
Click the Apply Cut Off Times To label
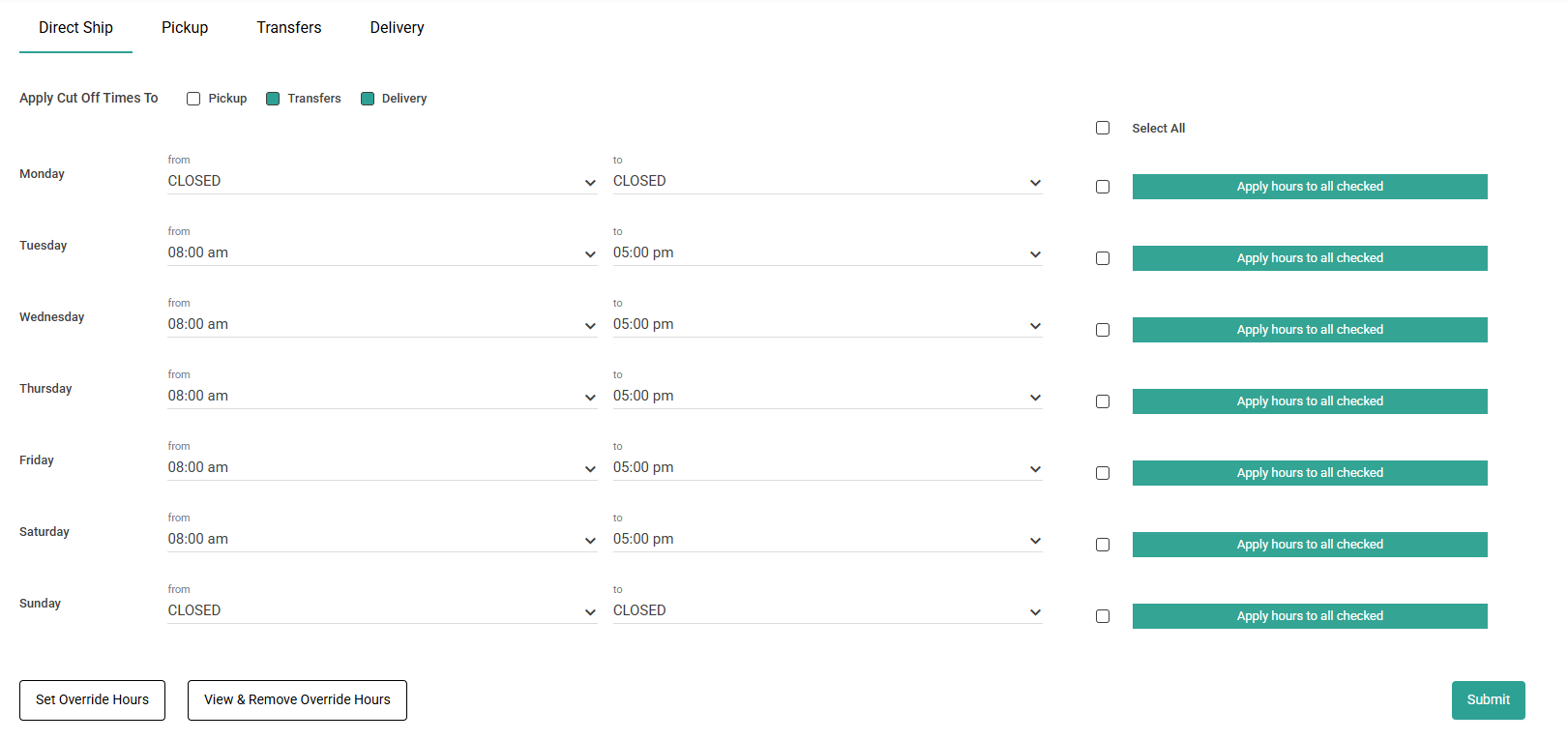tap(88, 99)
